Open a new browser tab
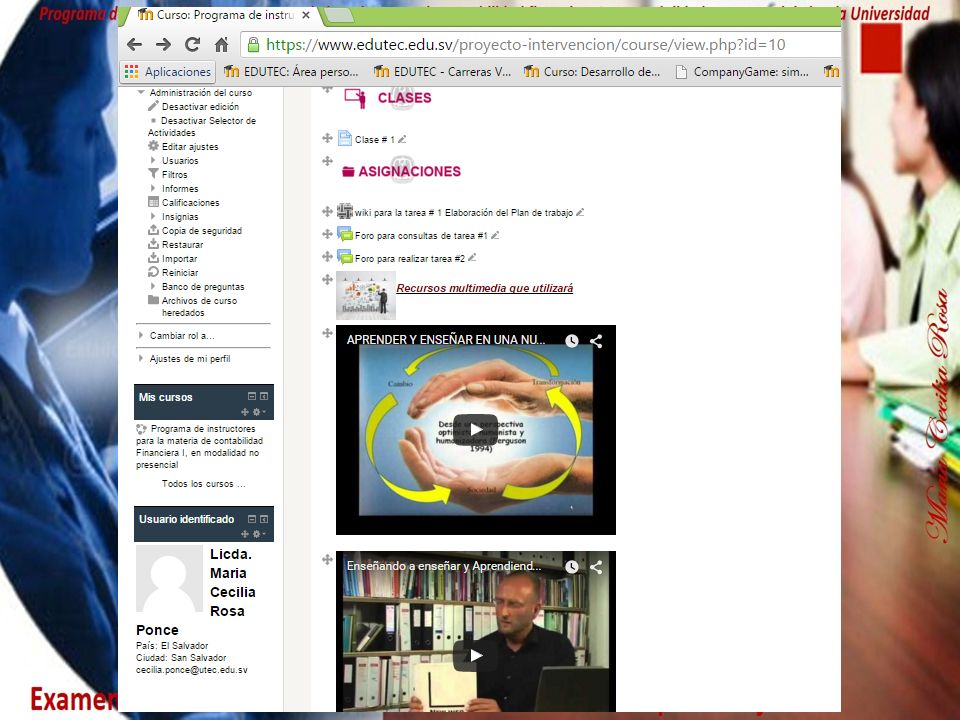The height and width of the screenshot is (720, 960). (339, 16)
